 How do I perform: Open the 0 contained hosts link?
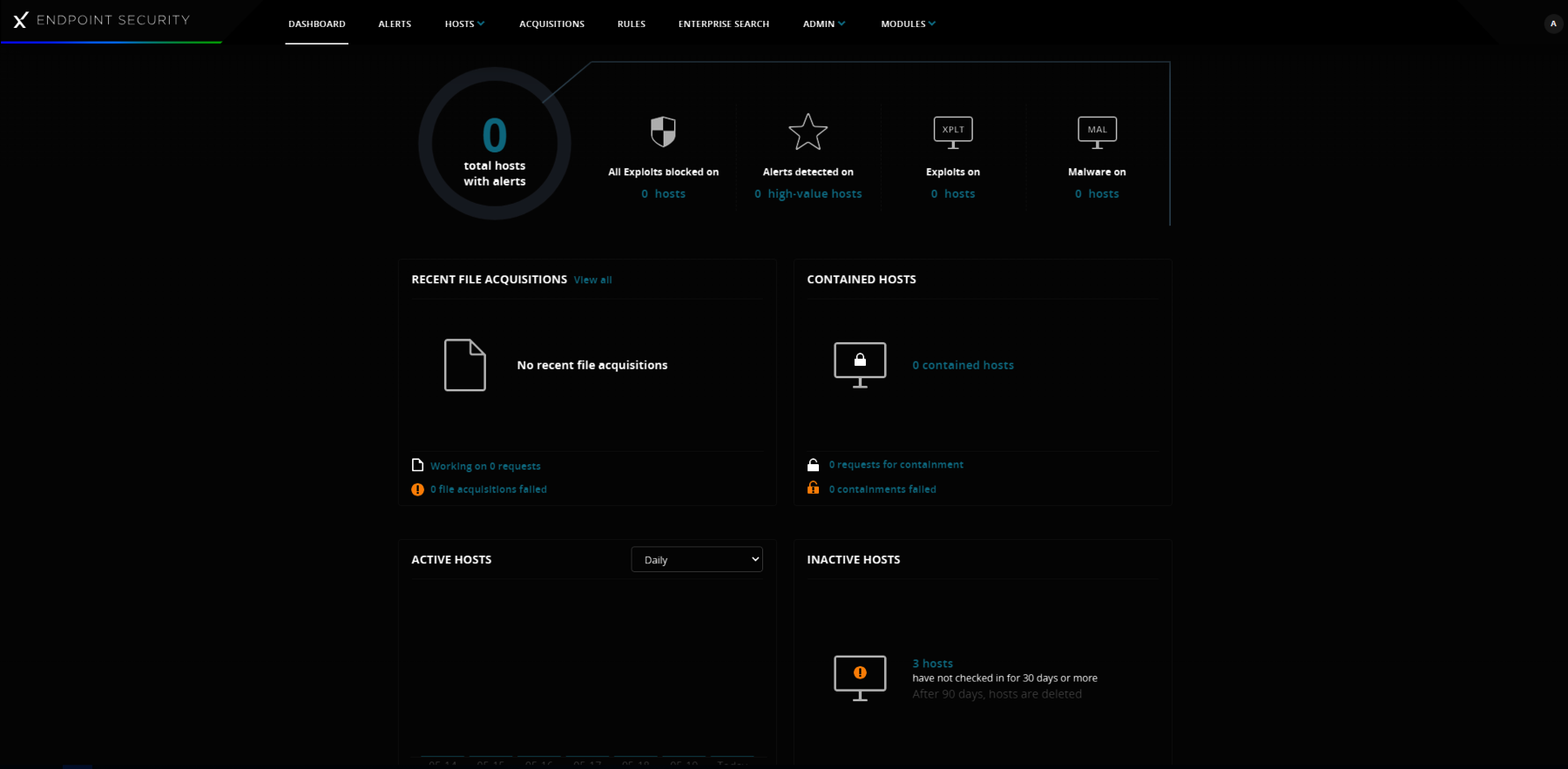click(963, 365)
